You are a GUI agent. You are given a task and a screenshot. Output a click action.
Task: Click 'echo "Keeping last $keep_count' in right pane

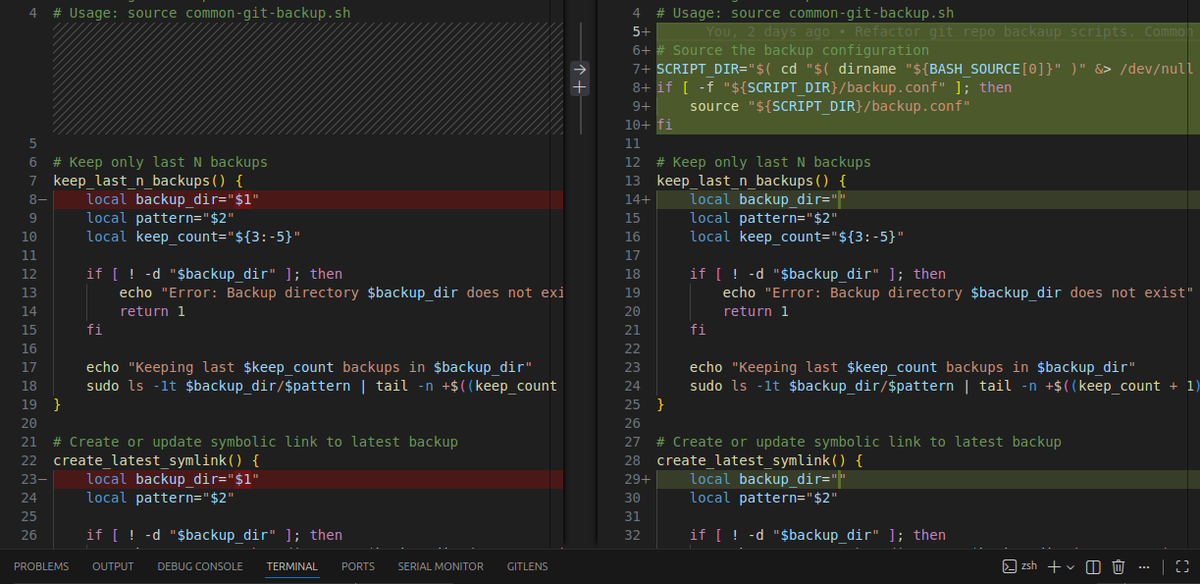[912, 367]
